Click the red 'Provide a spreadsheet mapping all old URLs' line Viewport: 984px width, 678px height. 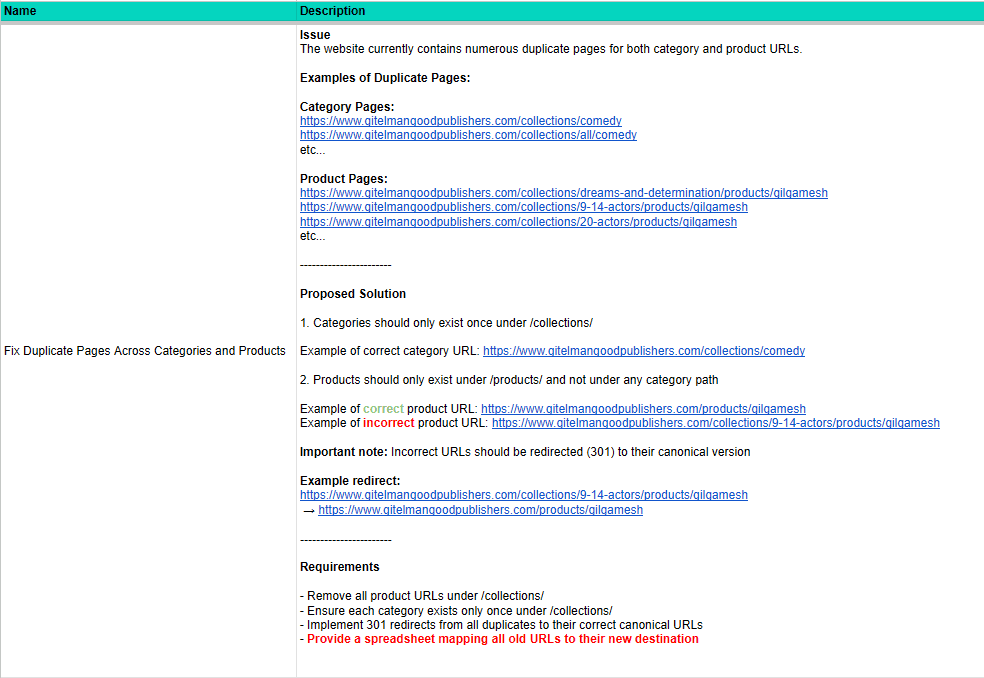(500, 639)
